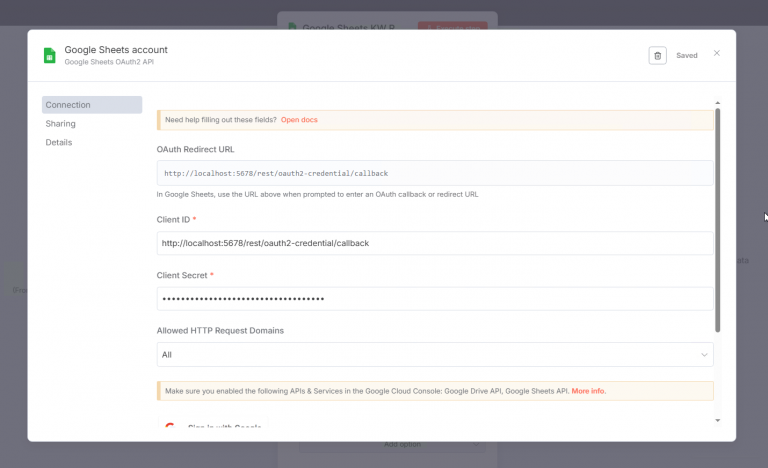768x468 pixels.
Task: Click the OAuth Redirect URL field
Action: 435,173
